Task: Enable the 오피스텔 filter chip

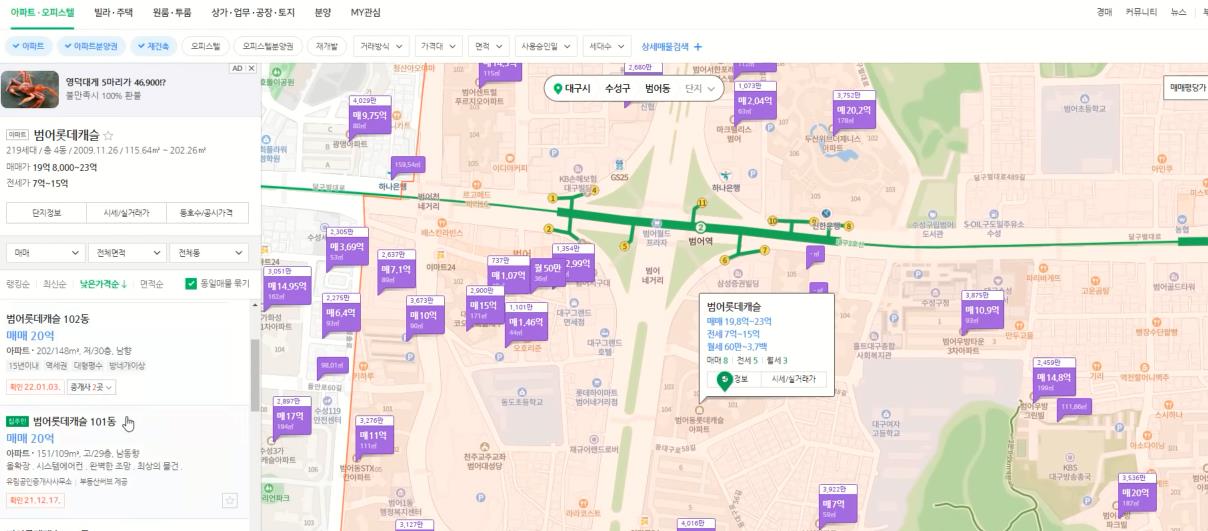Action: coord(205,46)
